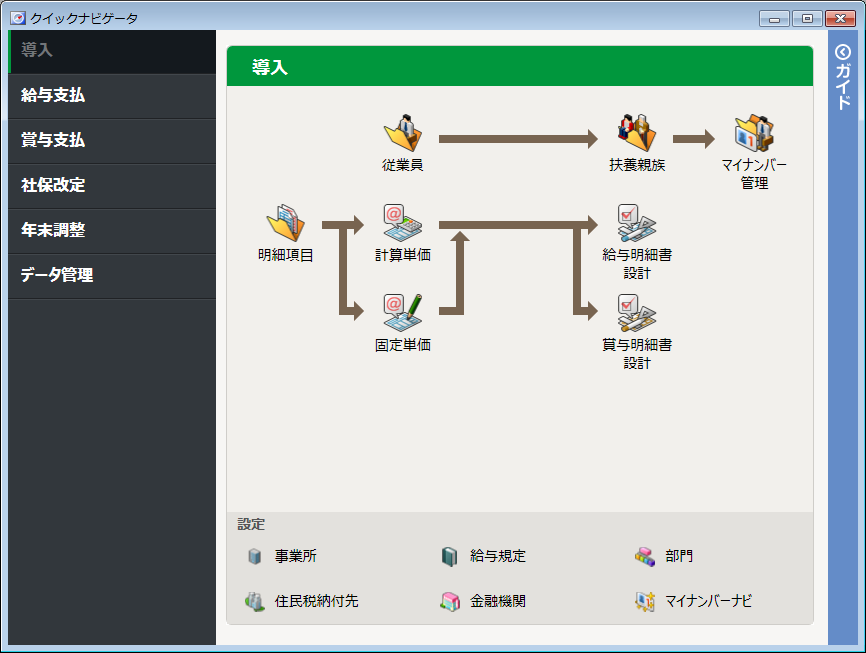Click the 事業所 settings link
The image size is (866, 653).
pos(295,556)
